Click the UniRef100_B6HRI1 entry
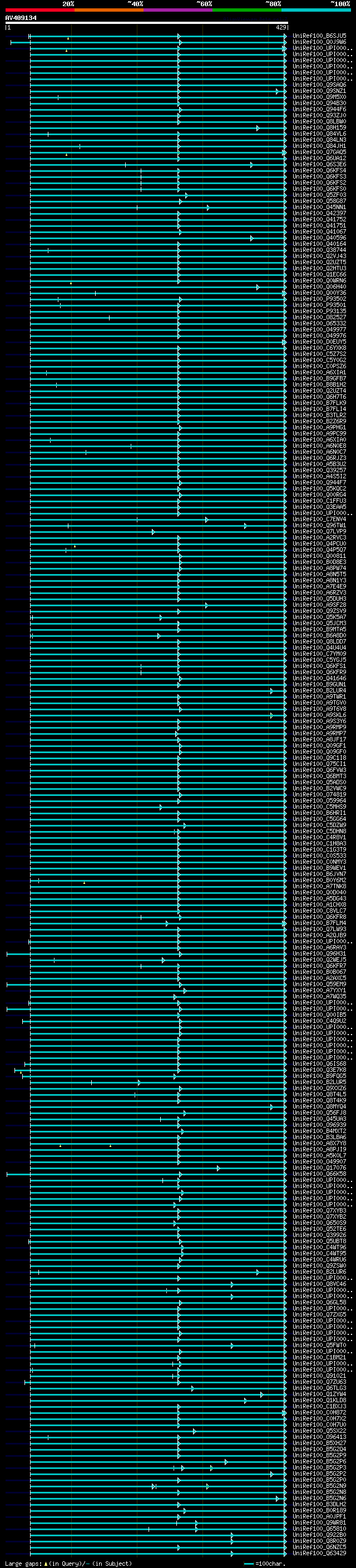The width and height of the screenshot is (356, 1568). click(319, 813)
